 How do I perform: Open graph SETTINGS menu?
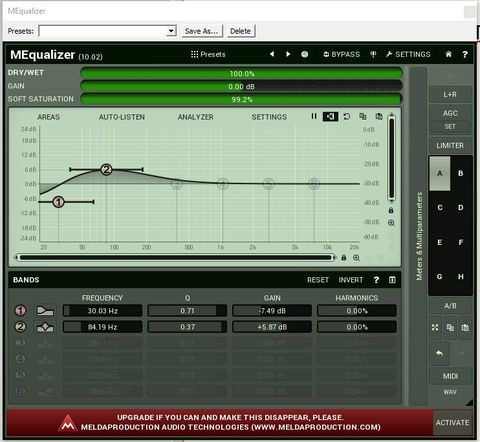click(269, 117)
